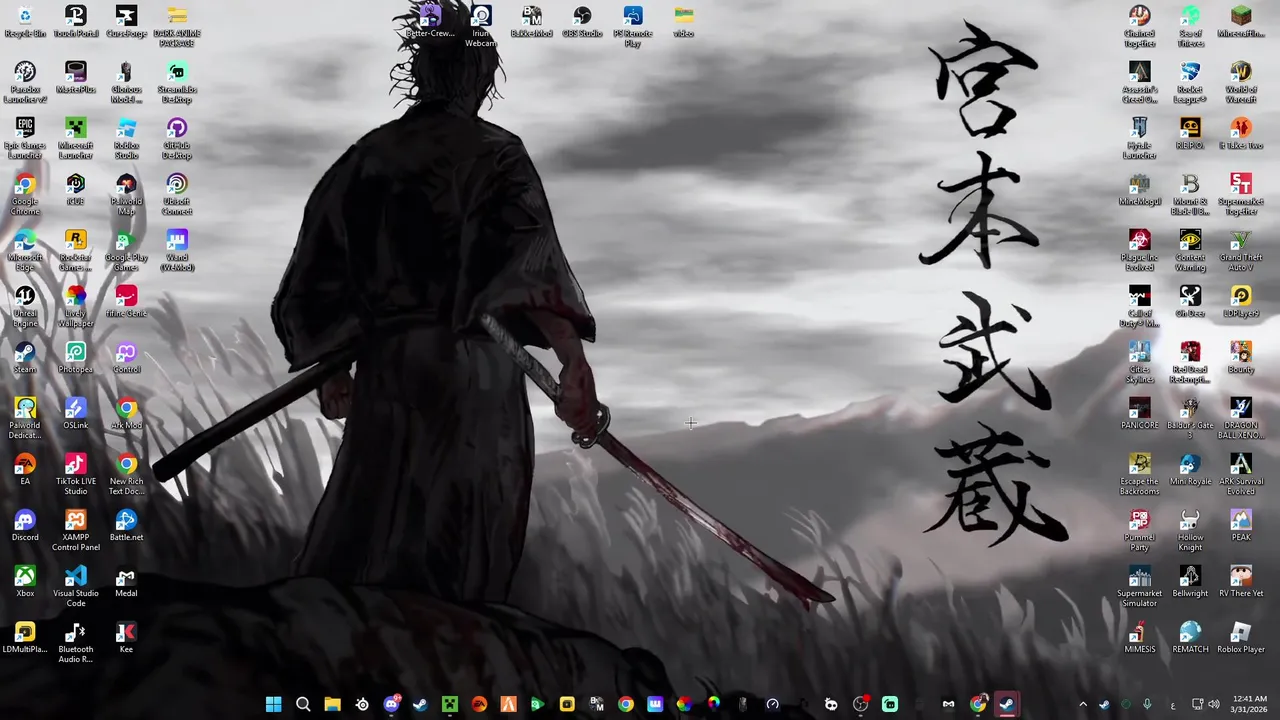Open the Photopea desktop shortcut
1280x720 pixels.
point(76,358)
